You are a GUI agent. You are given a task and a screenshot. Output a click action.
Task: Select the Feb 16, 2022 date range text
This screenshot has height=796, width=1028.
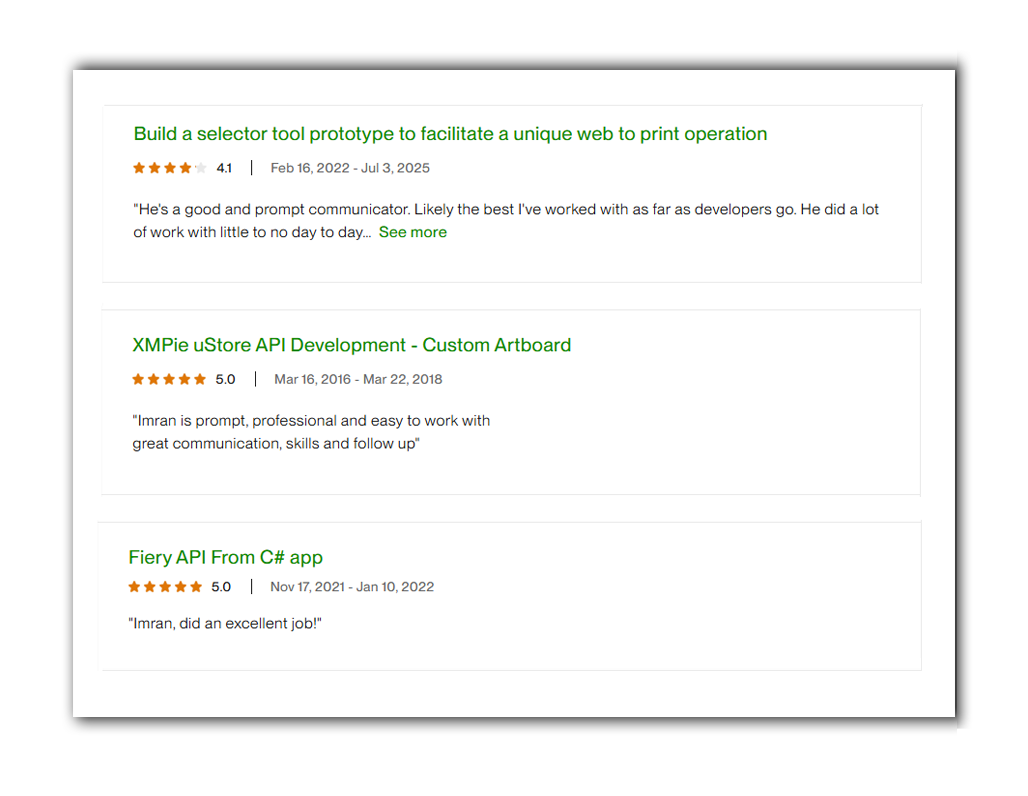pyautogui.click(x=350, y=168)
